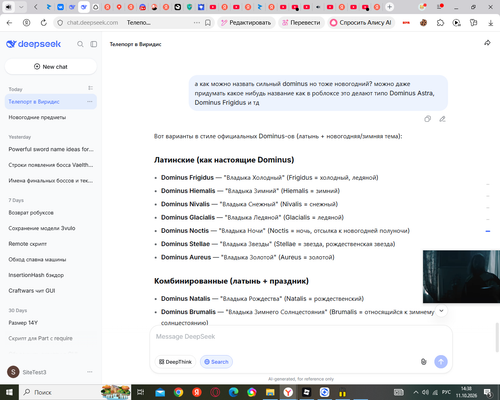Open the Сохранение модели 3vulo chat
500x400 pixels.
tap(51, 228)
